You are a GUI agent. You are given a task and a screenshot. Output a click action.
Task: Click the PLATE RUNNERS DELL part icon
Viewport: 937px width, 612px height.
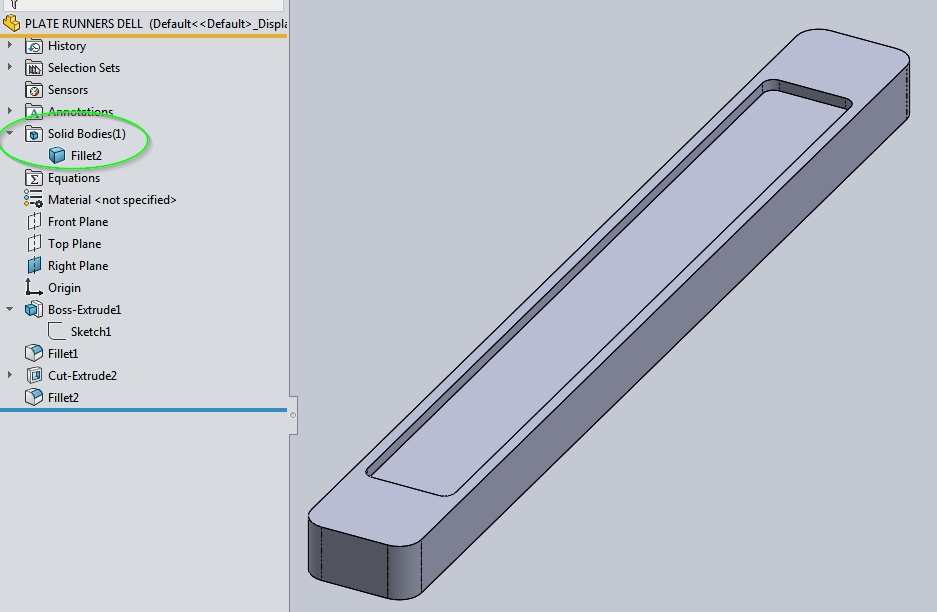11,23
